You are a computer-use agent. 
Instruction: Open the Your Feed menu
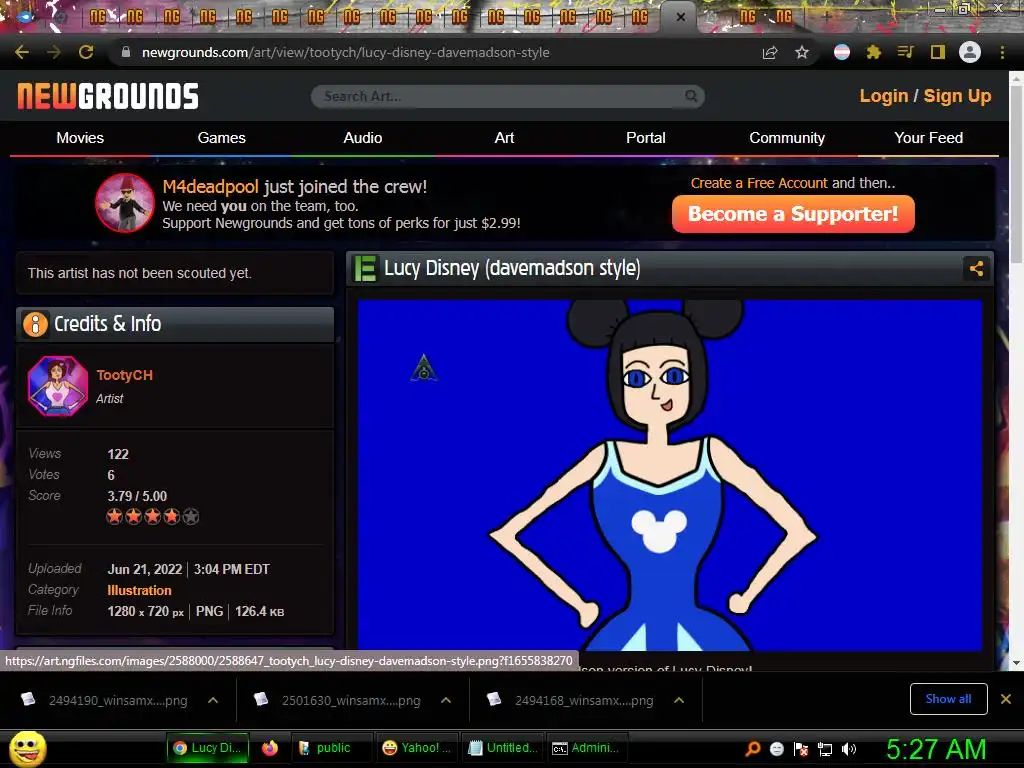(x=929, y=138)
